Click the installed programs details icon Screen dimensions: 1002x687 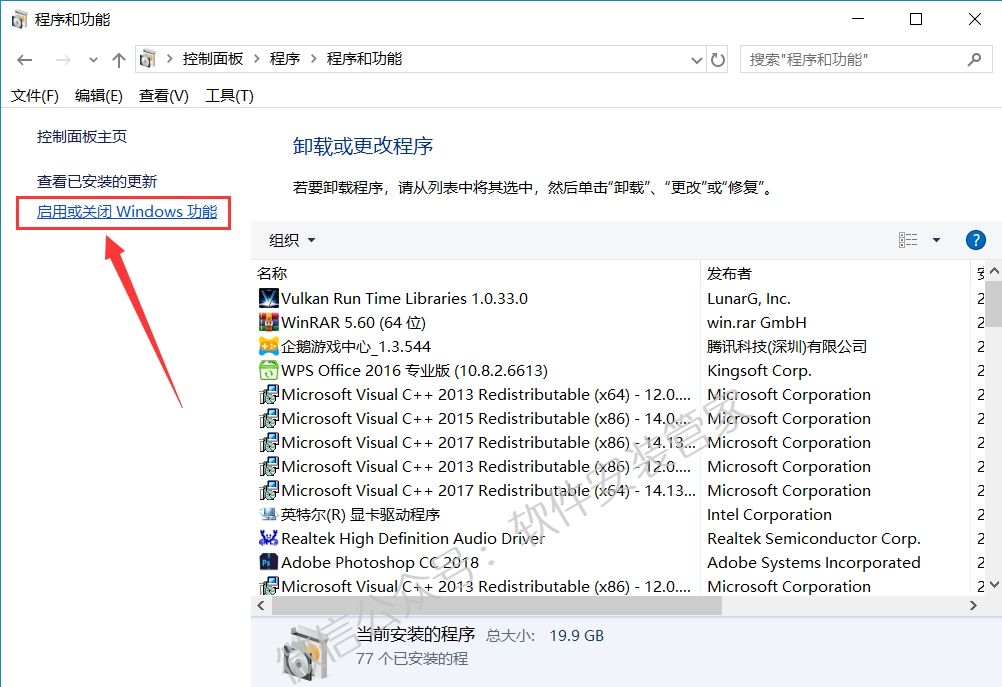305,652
